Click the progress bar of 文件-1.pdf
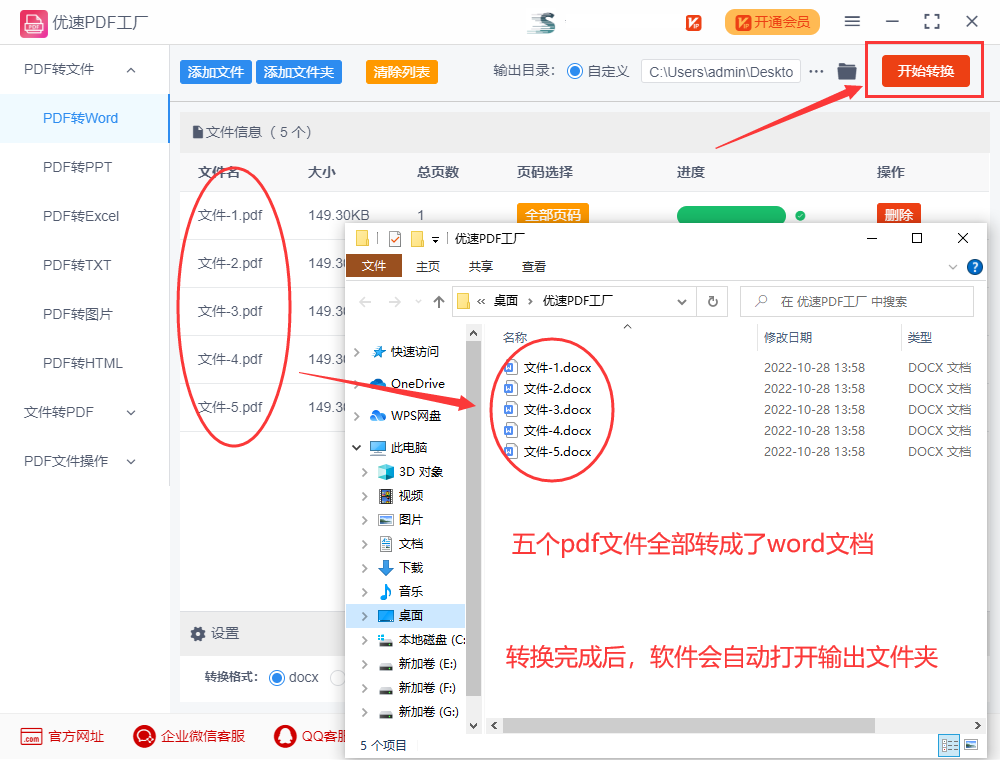 pos(731,215)
